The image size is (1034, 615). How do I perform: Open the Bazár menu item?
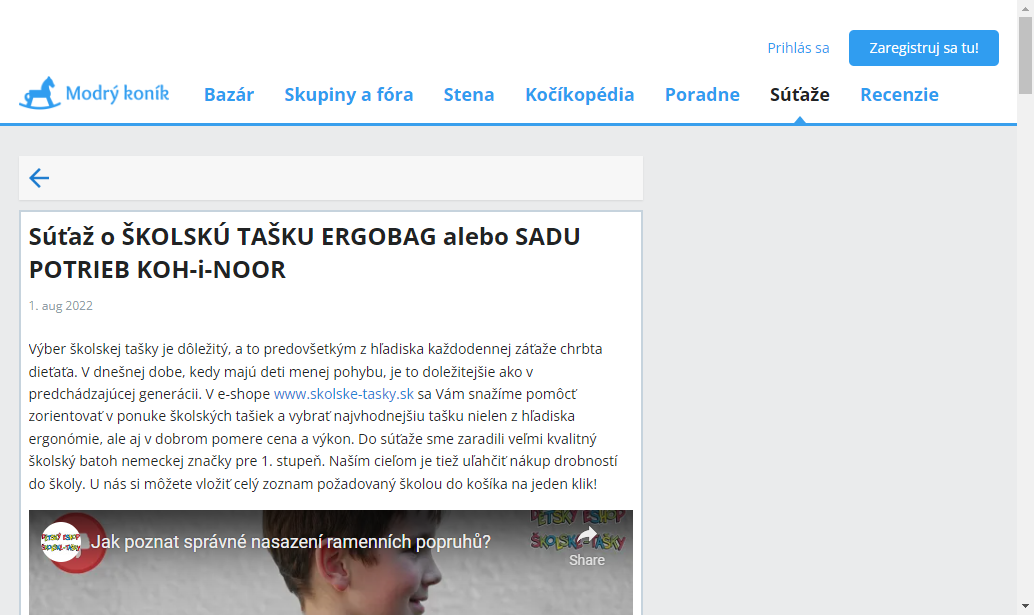[x=229, y=94]
